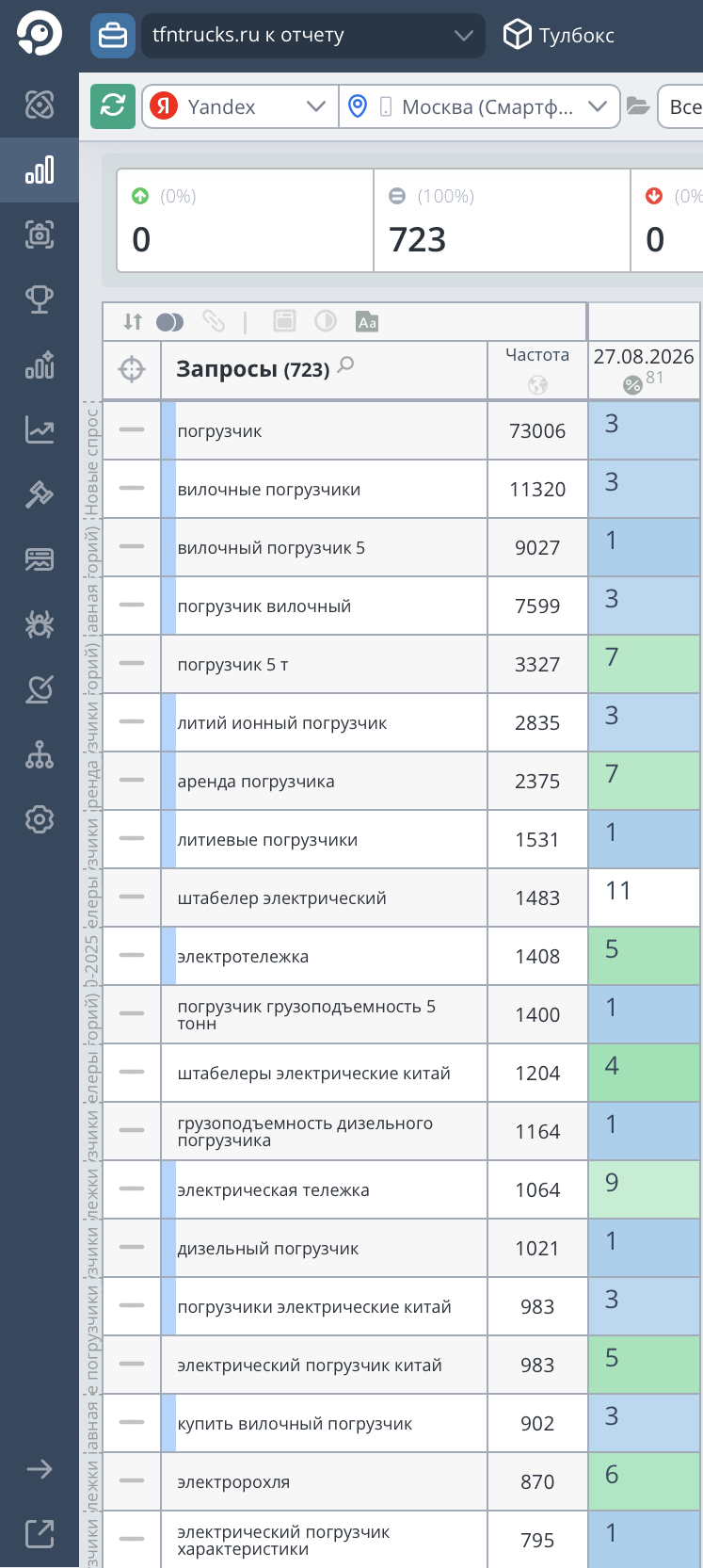This screenshot has width=703, height=1568.
Task: Toggle the half-circle contrast icon
Action: click(x=326, y=322)
